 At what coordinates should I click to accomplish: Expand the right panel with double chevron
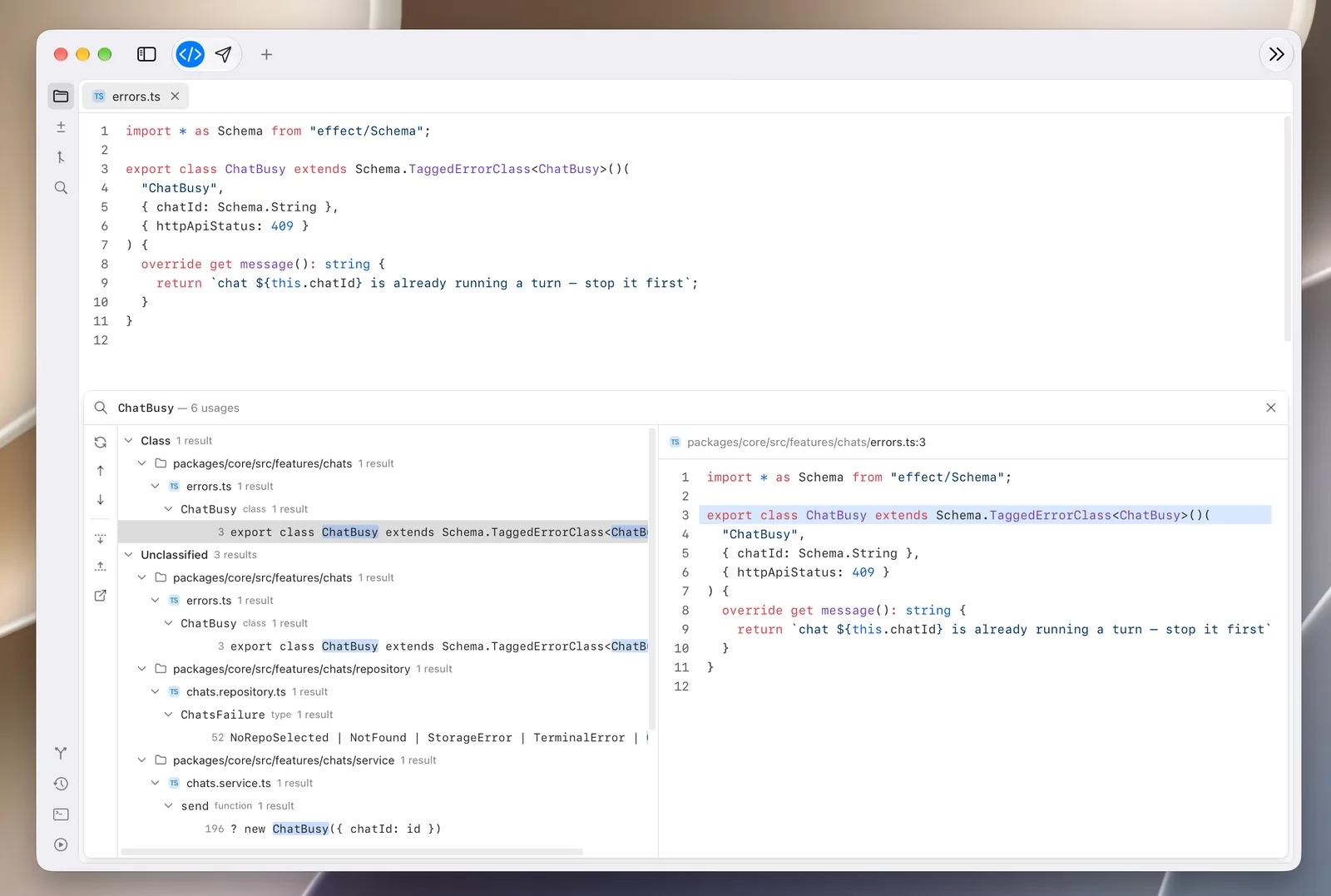(1276, 54)
